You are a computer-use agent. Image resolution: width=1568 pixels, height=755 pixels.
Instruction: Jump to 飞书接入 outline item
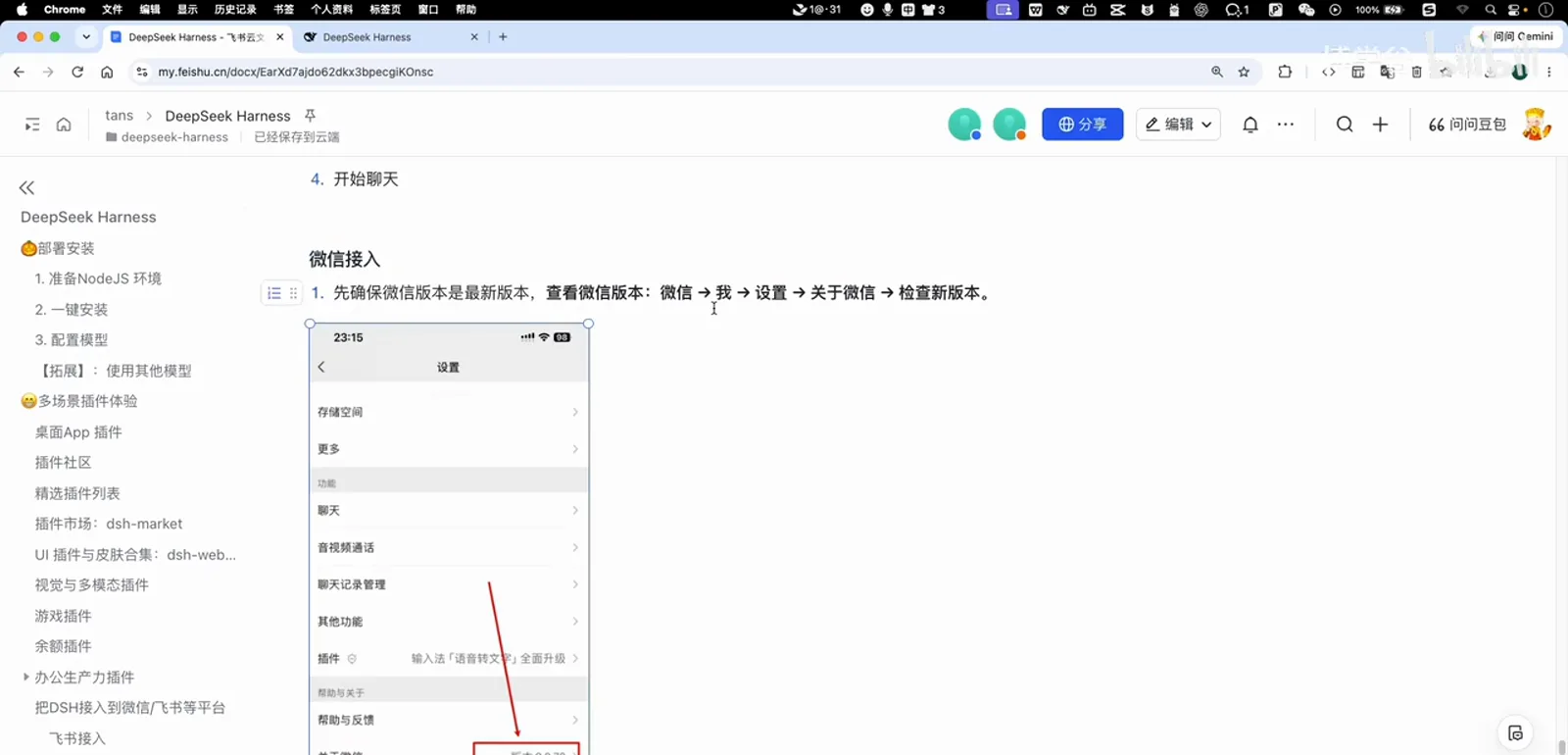click(x=77, y=738)
